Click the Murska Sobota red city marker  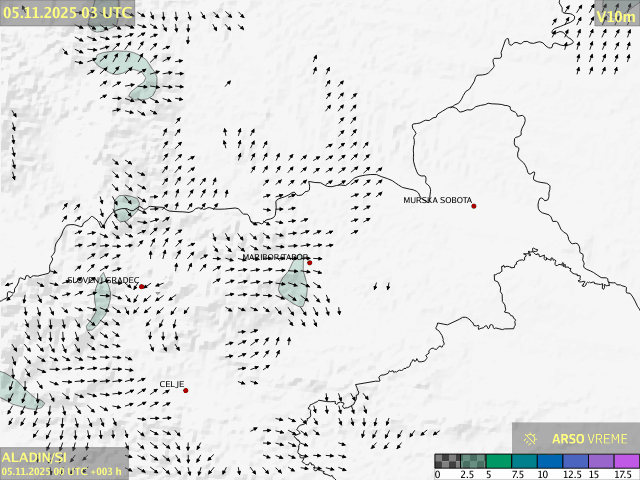(474, 206)
